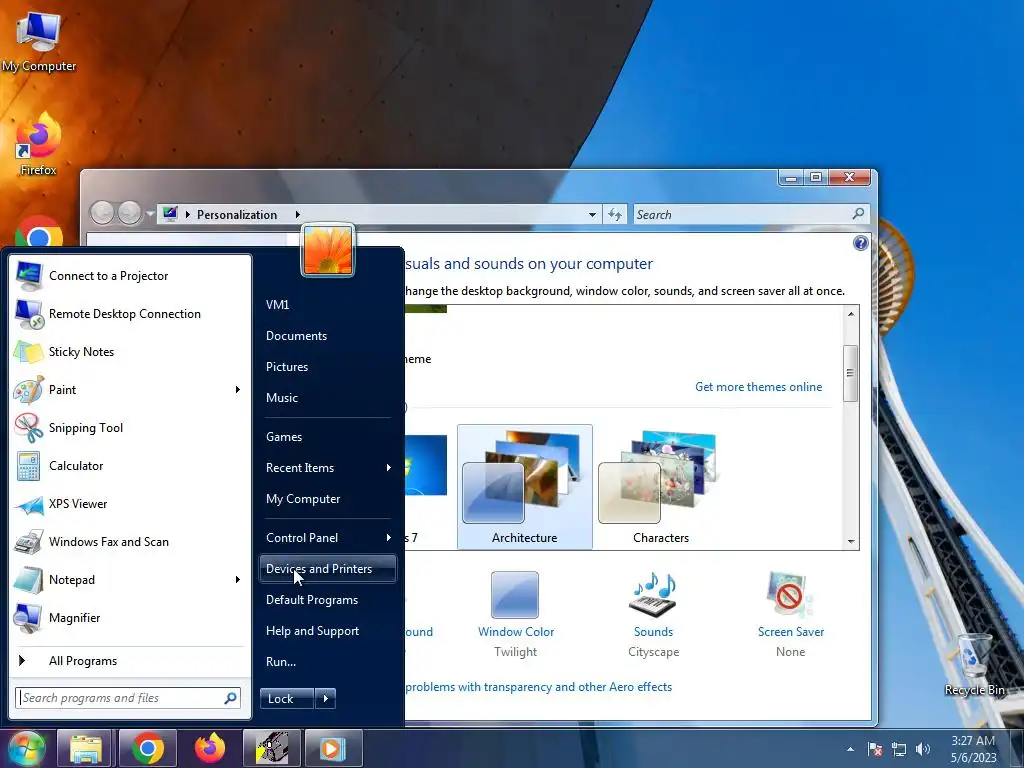
Task: Open Pictures from Start menu
Action: click(x=328, y=367)
